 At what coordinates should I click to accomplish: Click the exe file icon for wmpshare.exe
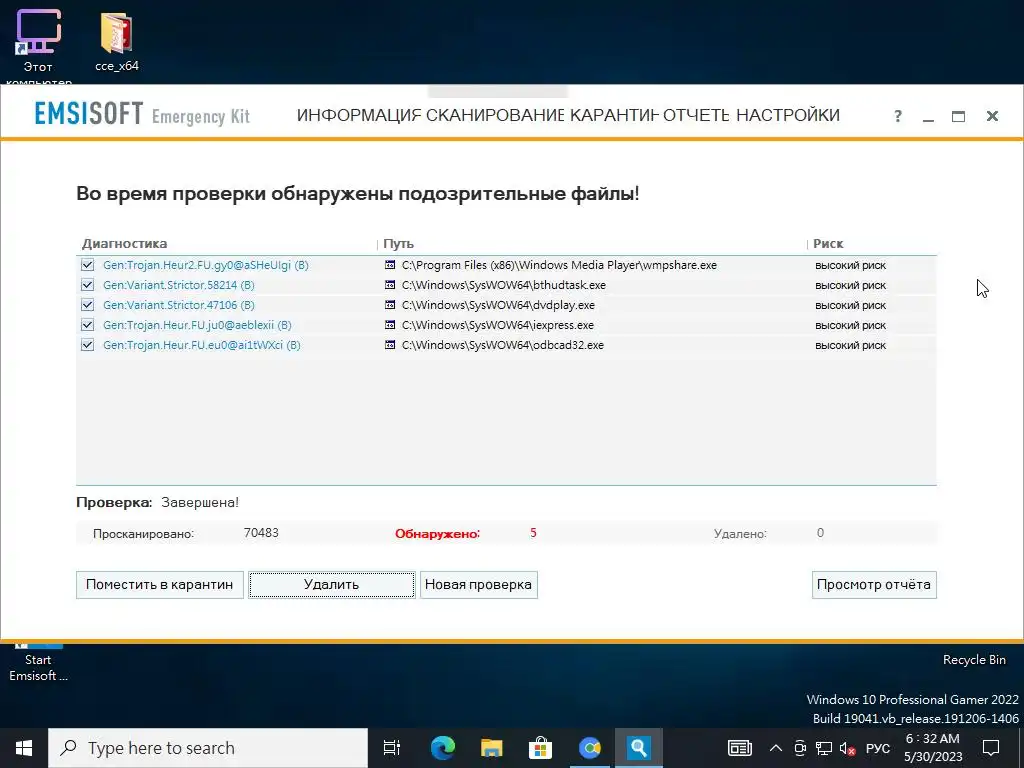point(390,265)
